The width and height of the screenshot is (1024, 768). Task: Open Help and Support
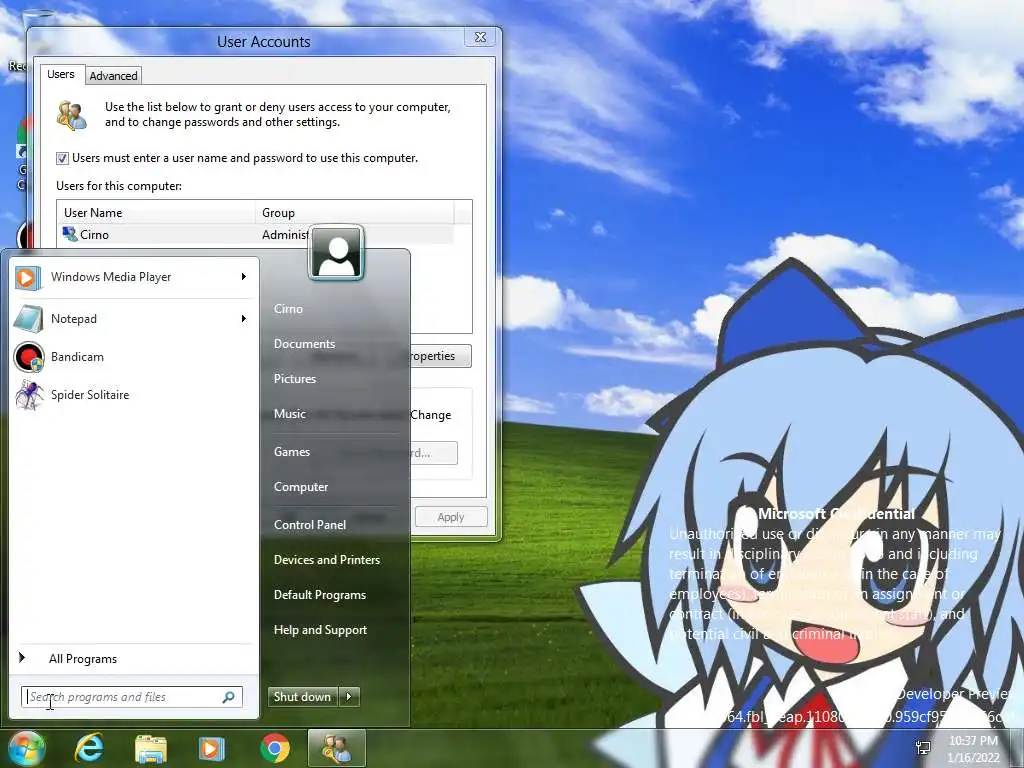click(320, 630)
